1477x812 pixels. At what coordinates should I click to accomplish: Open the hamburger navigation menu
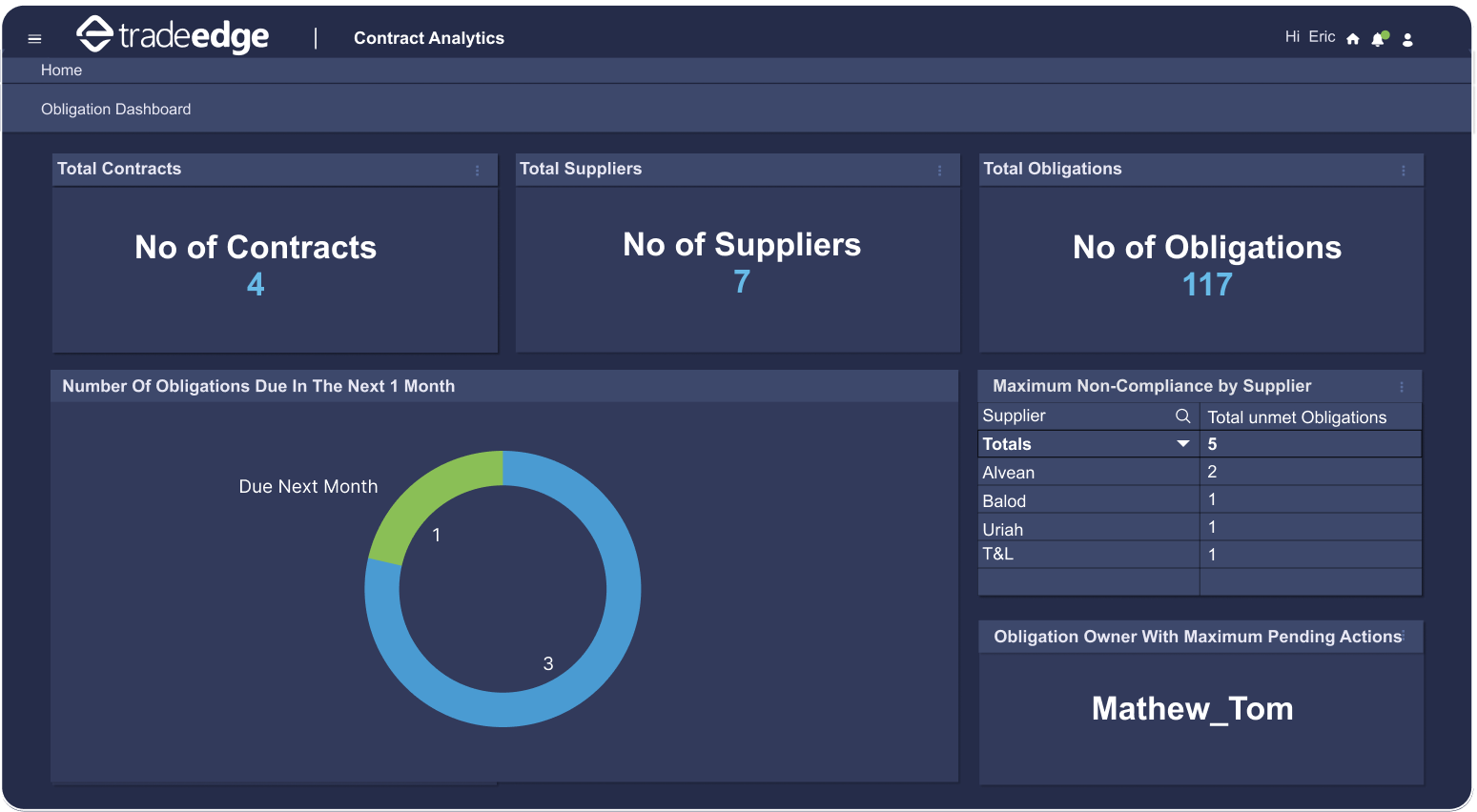click(34, 39)
